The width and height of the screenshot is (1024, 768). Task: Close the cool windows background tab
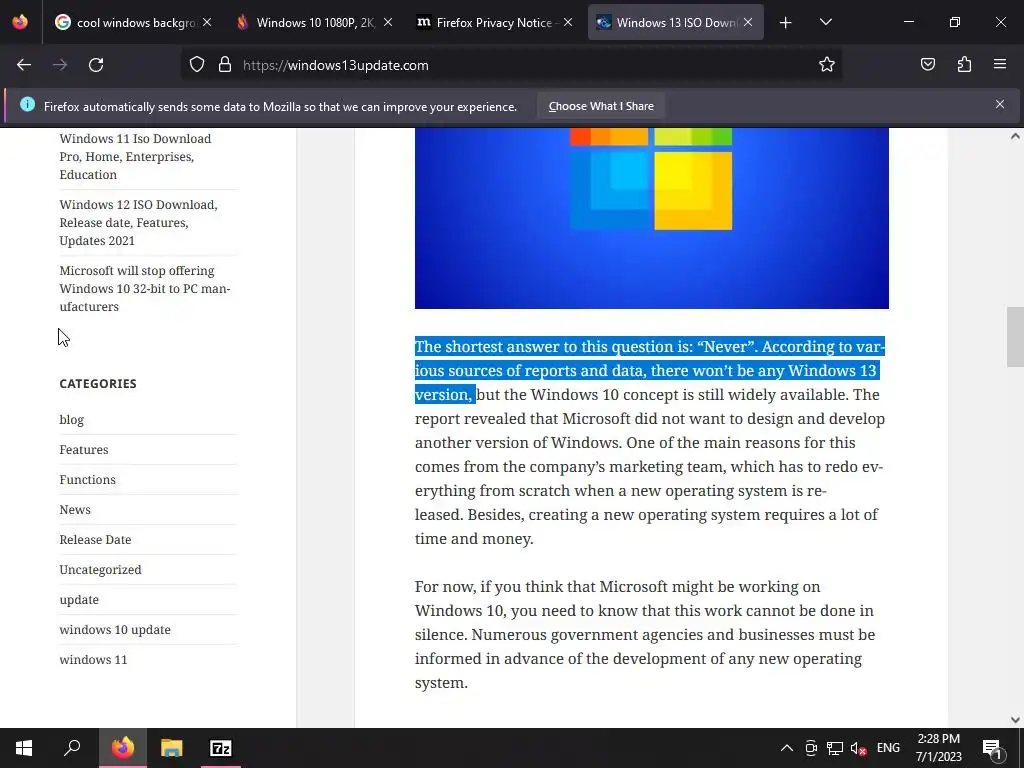[x=207, y=22]
